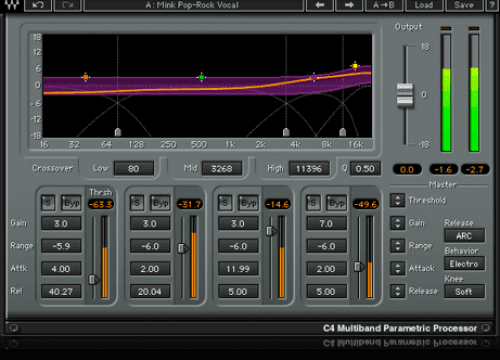
Task: Click the Output gain fader handle
Action: tap(405, 96)
